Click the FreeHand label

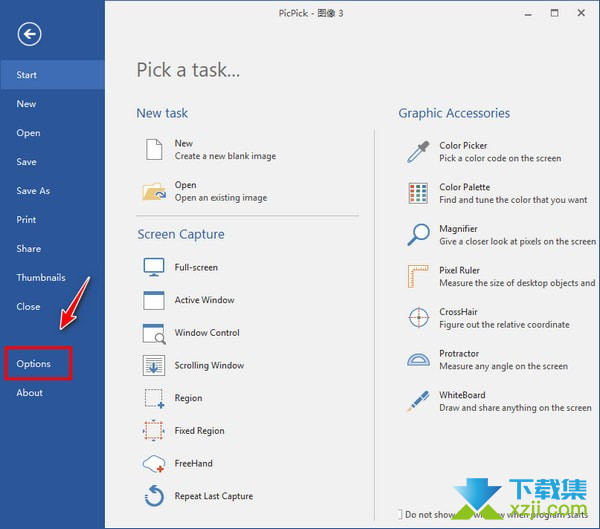click(x=193, y=464)
